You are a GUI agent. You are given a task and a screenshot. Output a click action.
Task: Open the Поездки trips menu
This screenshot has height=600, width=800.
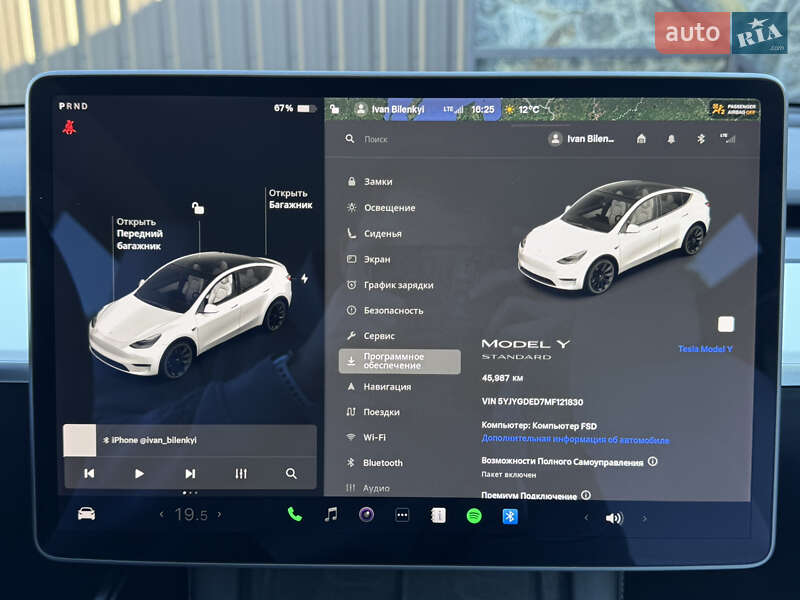click(x=373, y=412)
